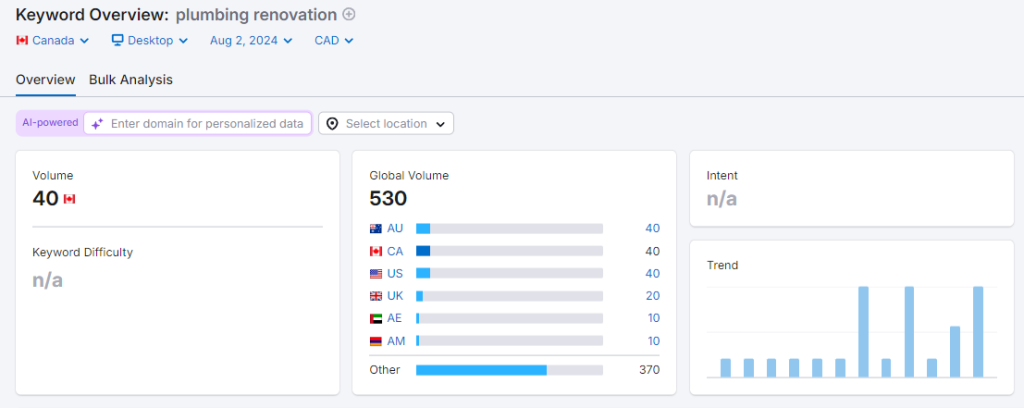Click the plus icon next to plumbing renovation

(349, 14)
